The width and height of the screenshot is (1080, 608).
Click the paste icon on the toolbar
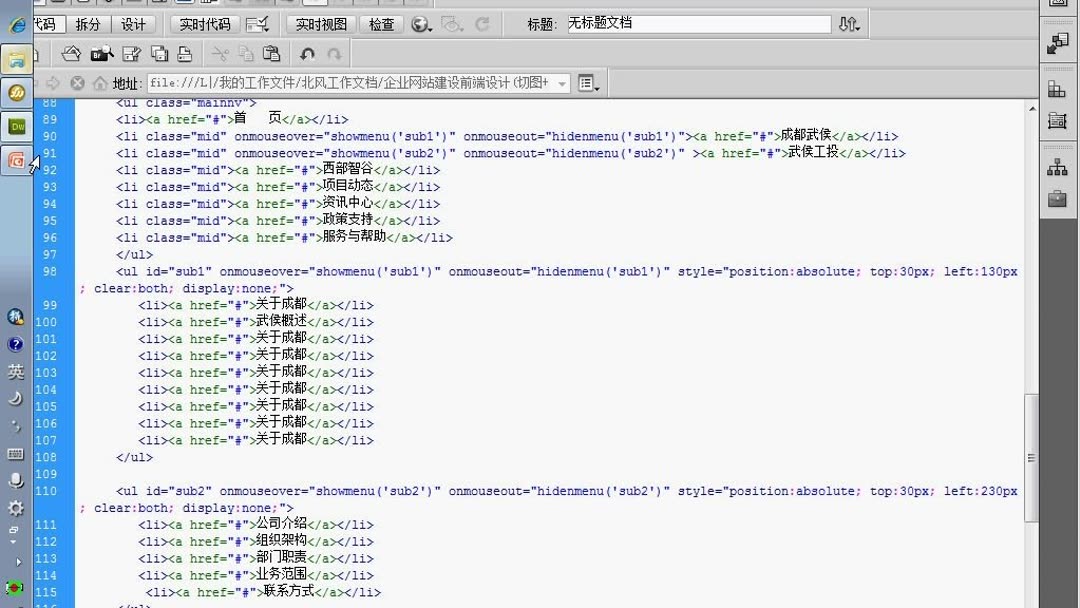tap(271, 55)
